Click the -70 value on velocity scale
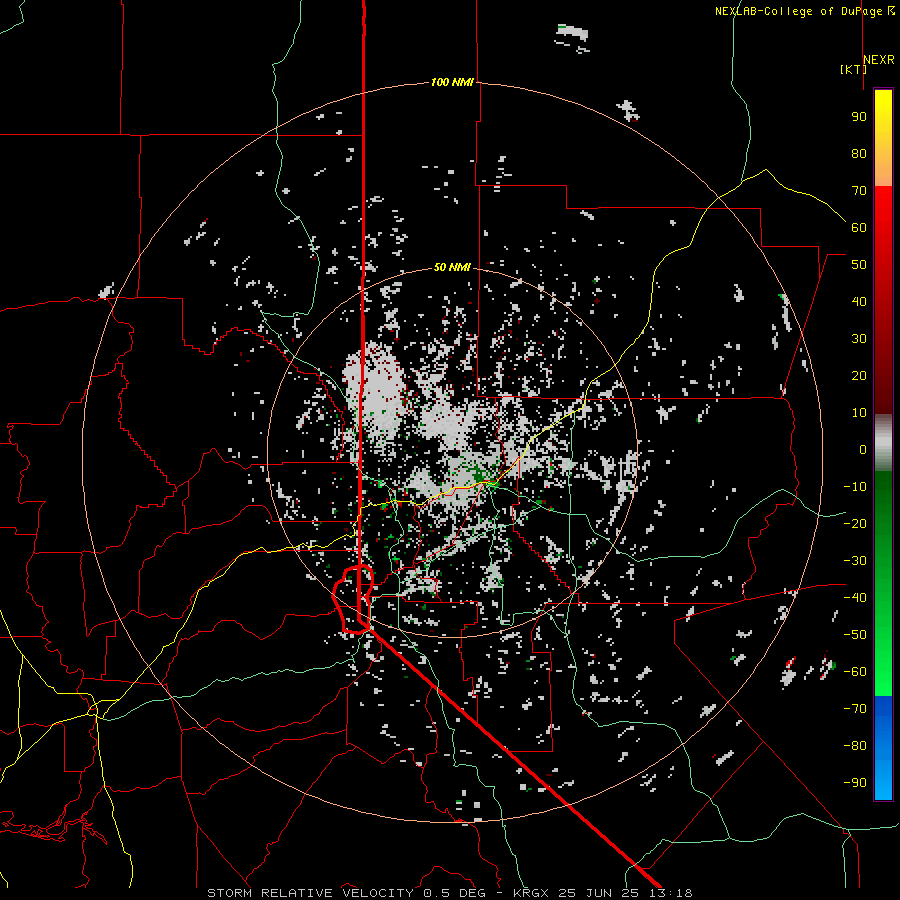 pos(855,709)
